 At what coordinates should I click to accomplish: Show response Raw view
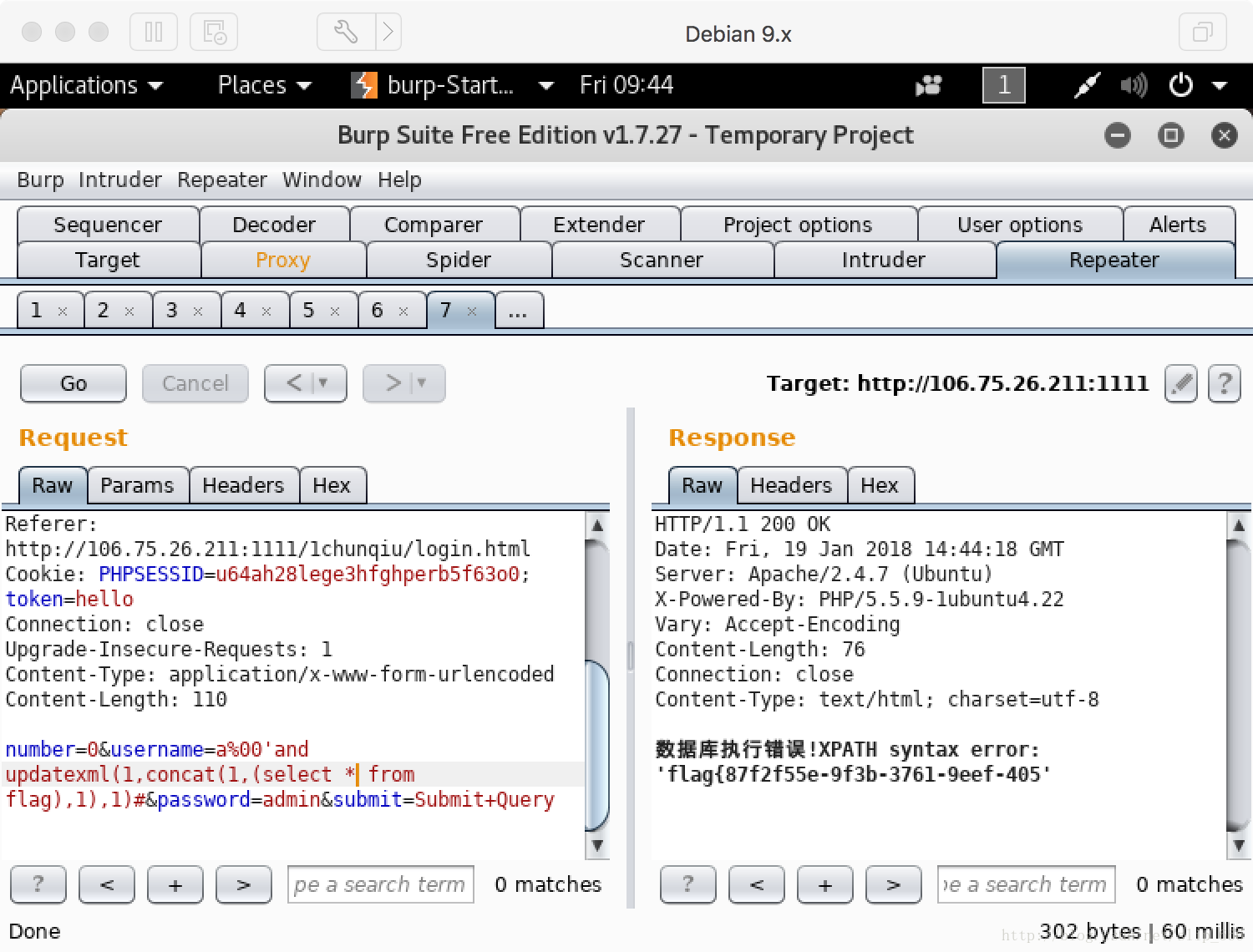(702, 485)
